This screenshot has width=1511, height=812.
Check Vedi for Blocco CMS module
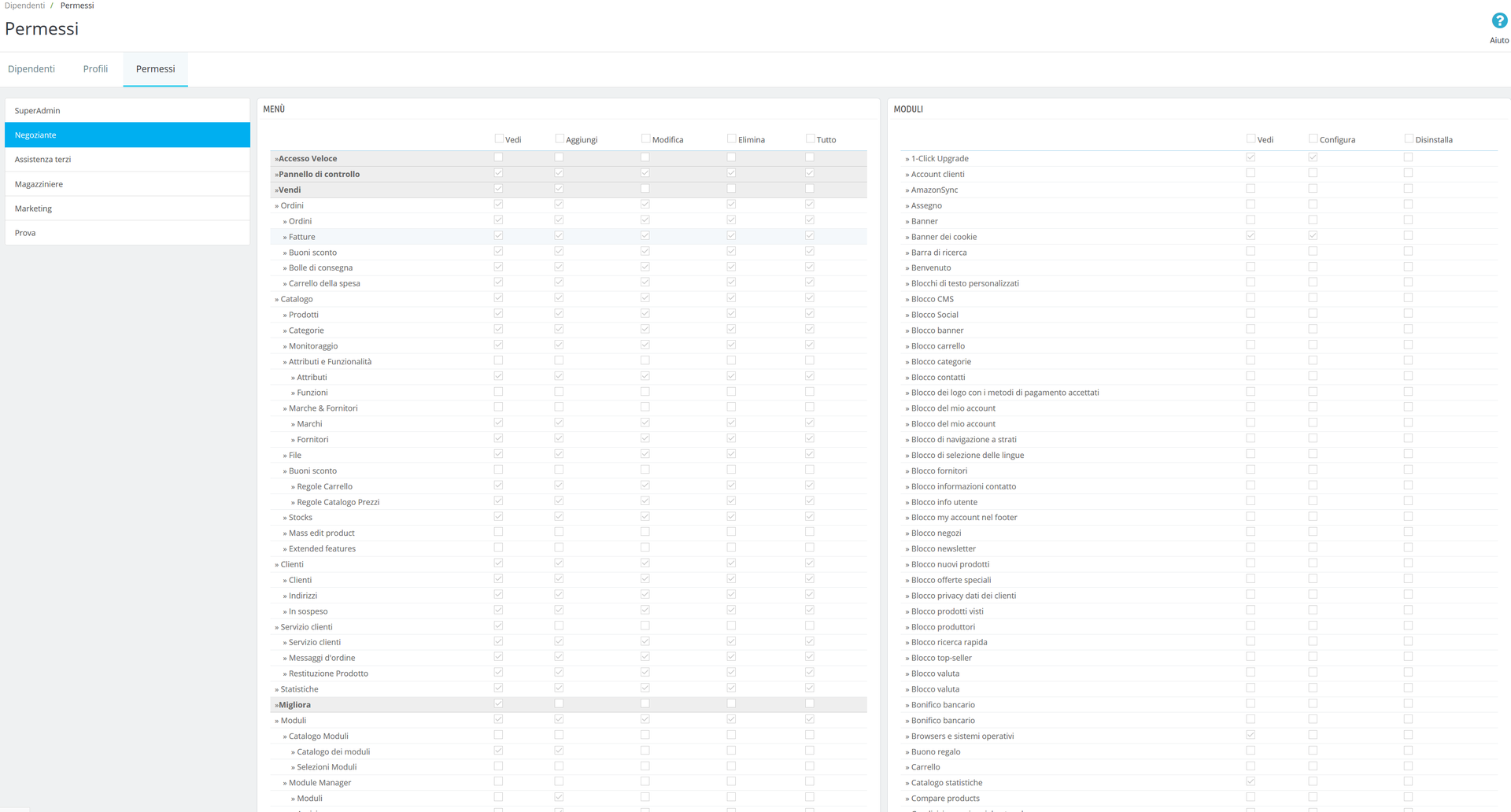pyautogui.click(x=1251, y=298)
